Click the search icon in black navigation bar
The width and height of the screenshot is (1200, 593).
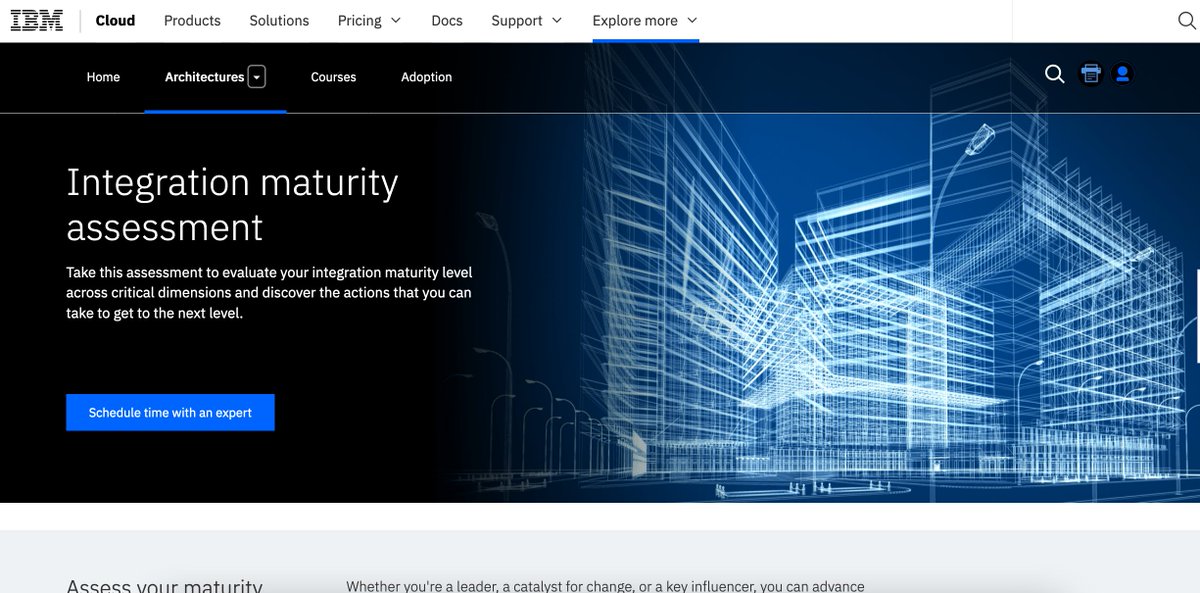coord(1054,74)
